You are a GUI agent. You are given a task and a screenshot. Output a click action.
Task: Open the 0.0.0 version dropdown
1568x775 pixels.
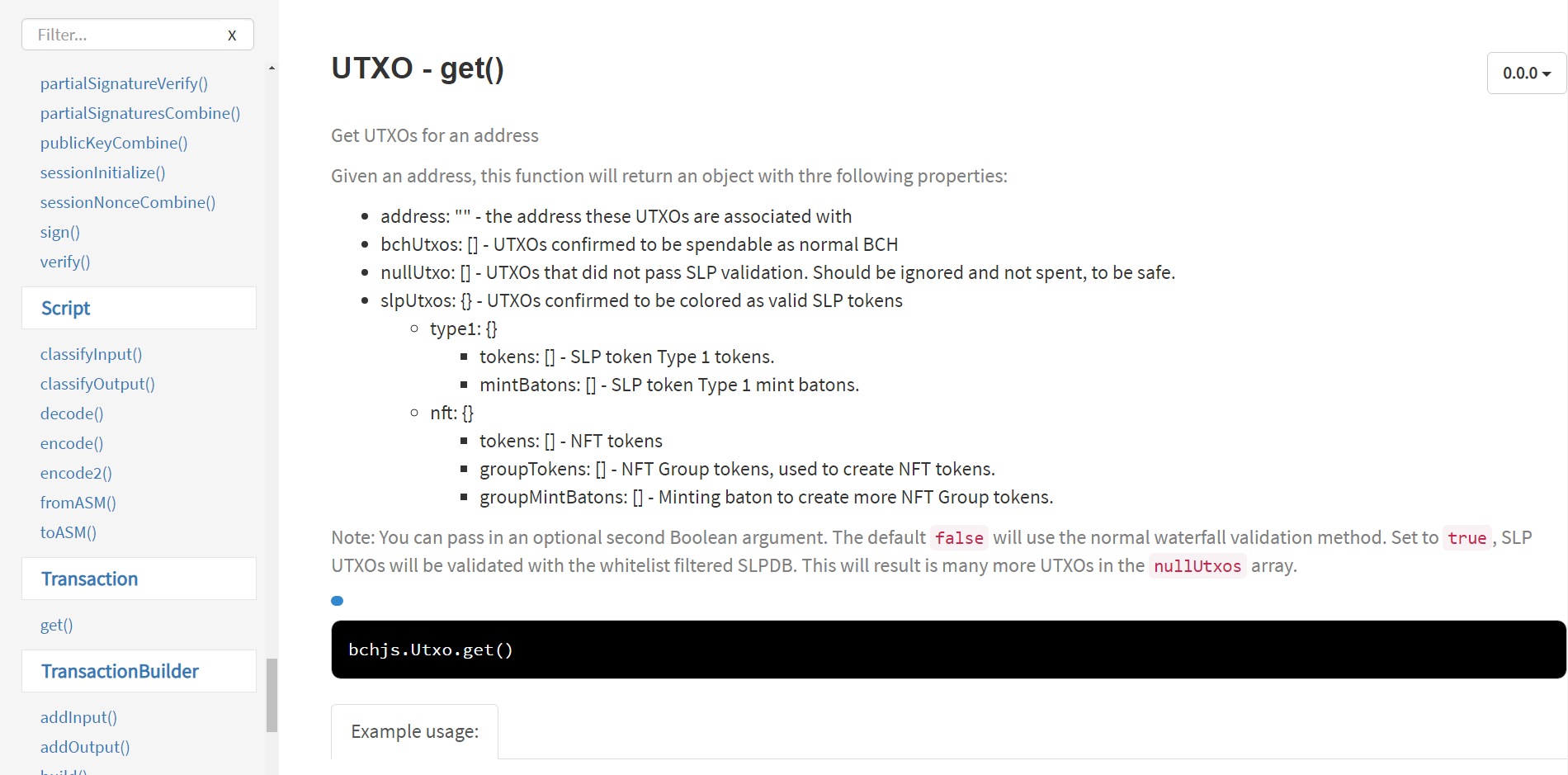(x=1526, y=73)
